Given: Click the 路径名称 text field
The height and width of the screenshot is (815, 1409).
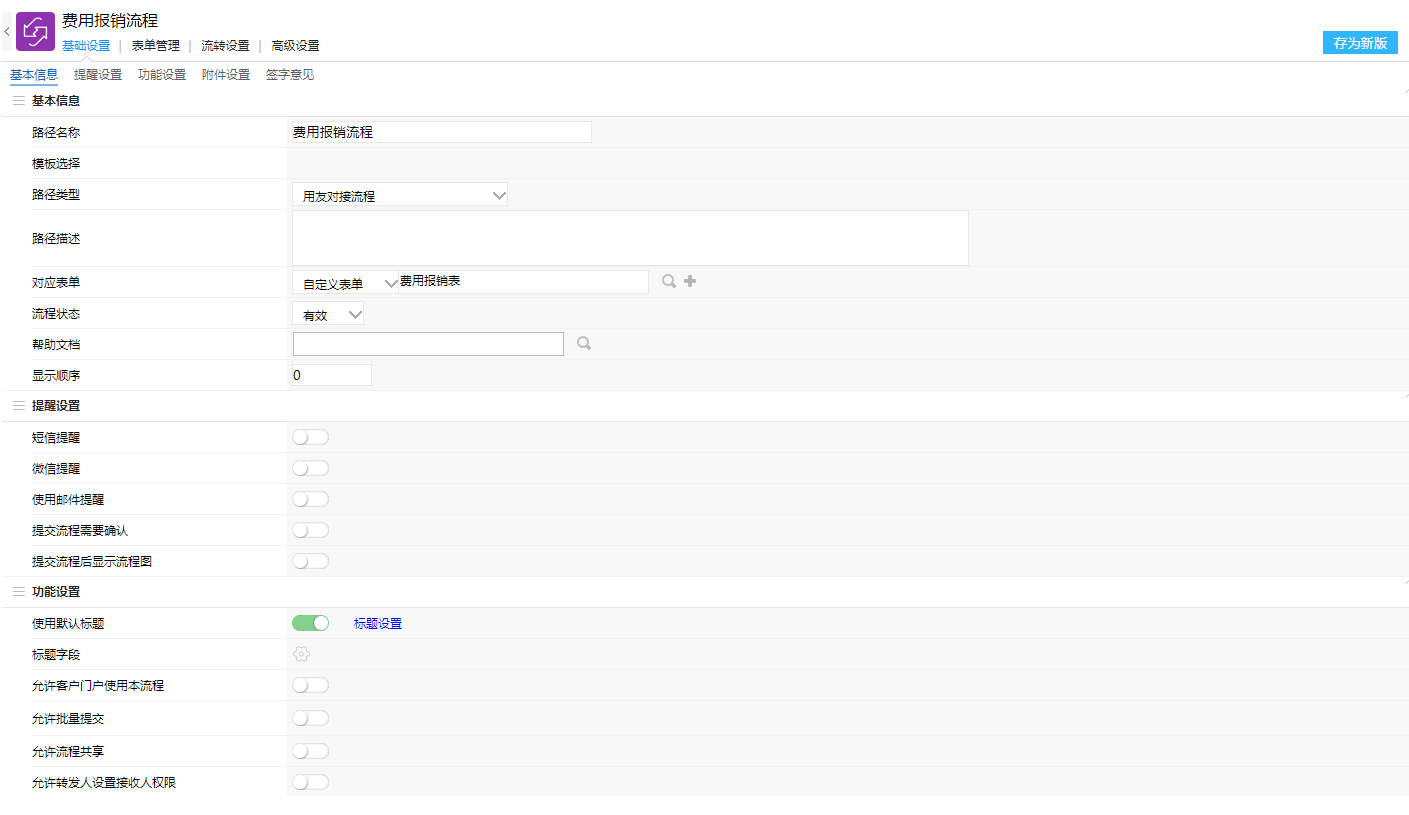Looking at the screenshot, I should click(441, 132).
